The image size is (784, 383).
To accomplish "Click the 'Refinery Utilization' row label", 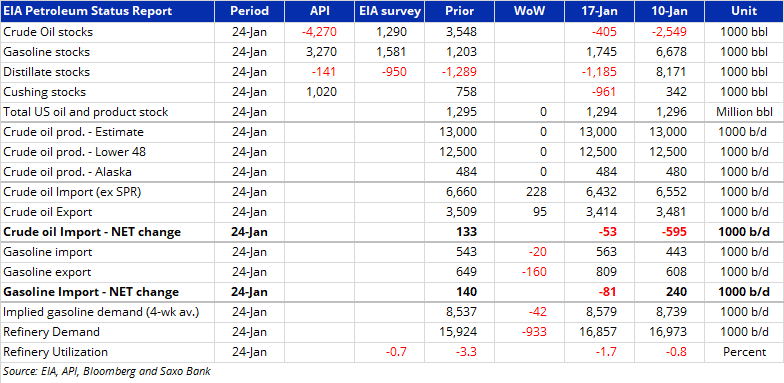I will coord(56,352).
